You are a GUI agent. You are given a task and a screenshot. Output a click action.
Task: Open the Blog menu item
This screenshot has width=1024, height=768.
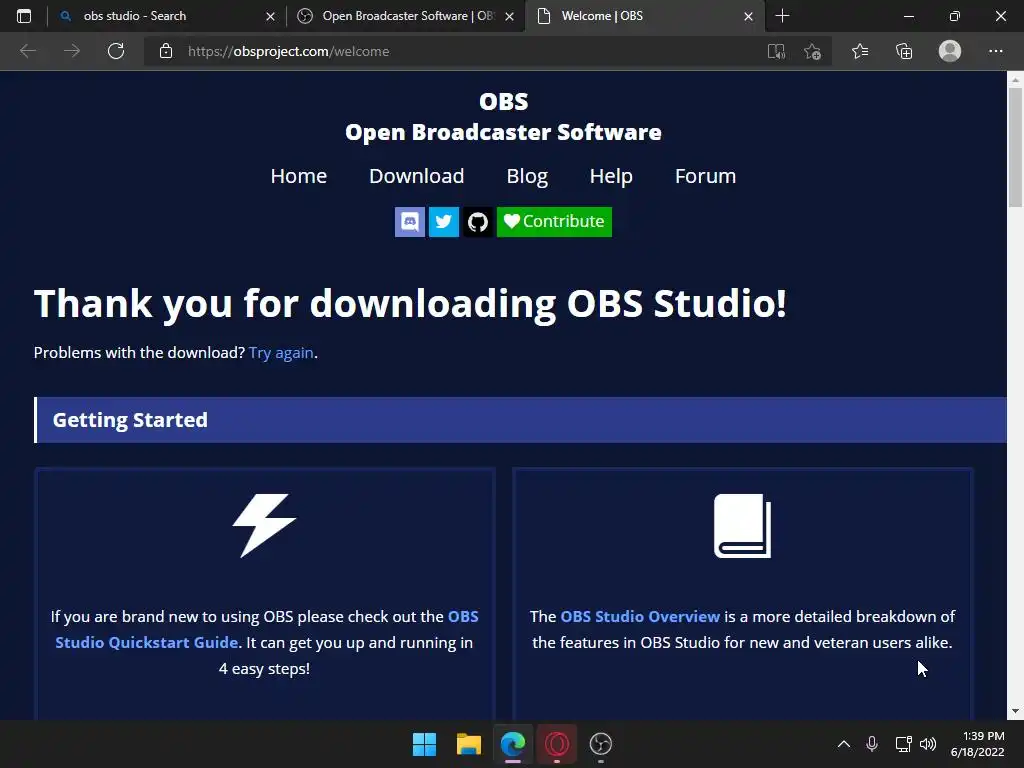(x=527, y=176)
